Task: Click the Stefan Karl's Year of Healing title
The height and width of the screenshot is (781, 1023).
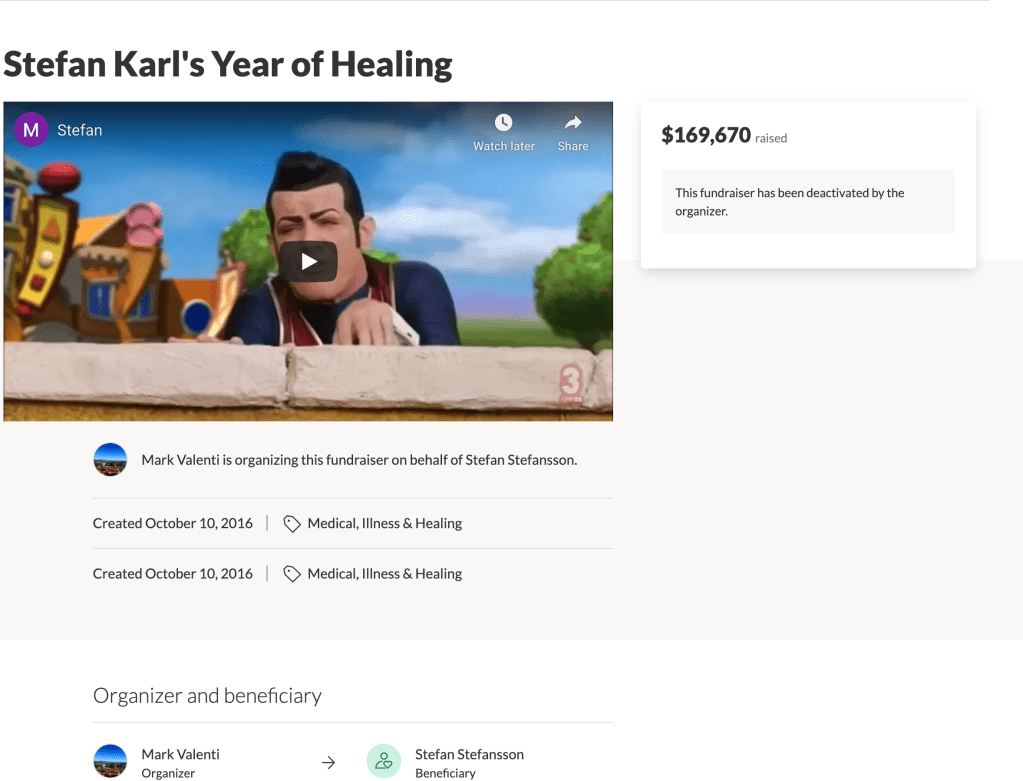Action: pos(228,64)
